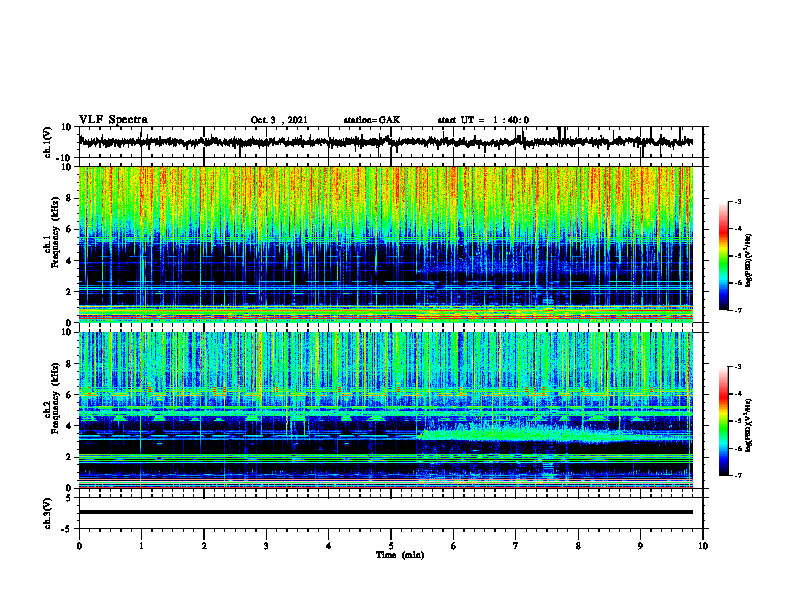The height and width of the screenshot is (612, 792).
Task: Click time axis tick label "3"
Action: pos(266,546)
